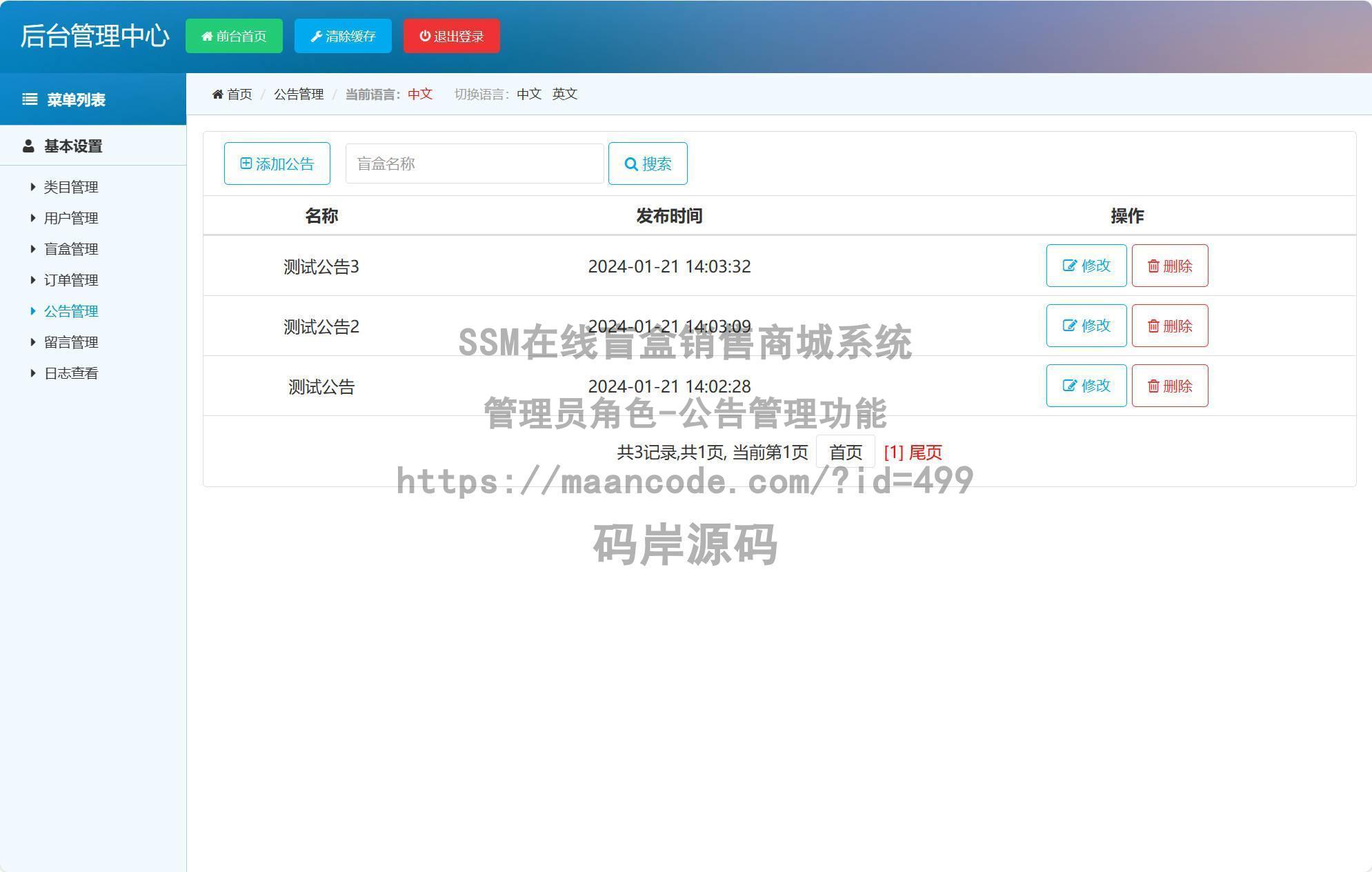The width and height of the screenshot is (1372, 872).
Task: Click the 名称 column header
Action: pos(321,216)
